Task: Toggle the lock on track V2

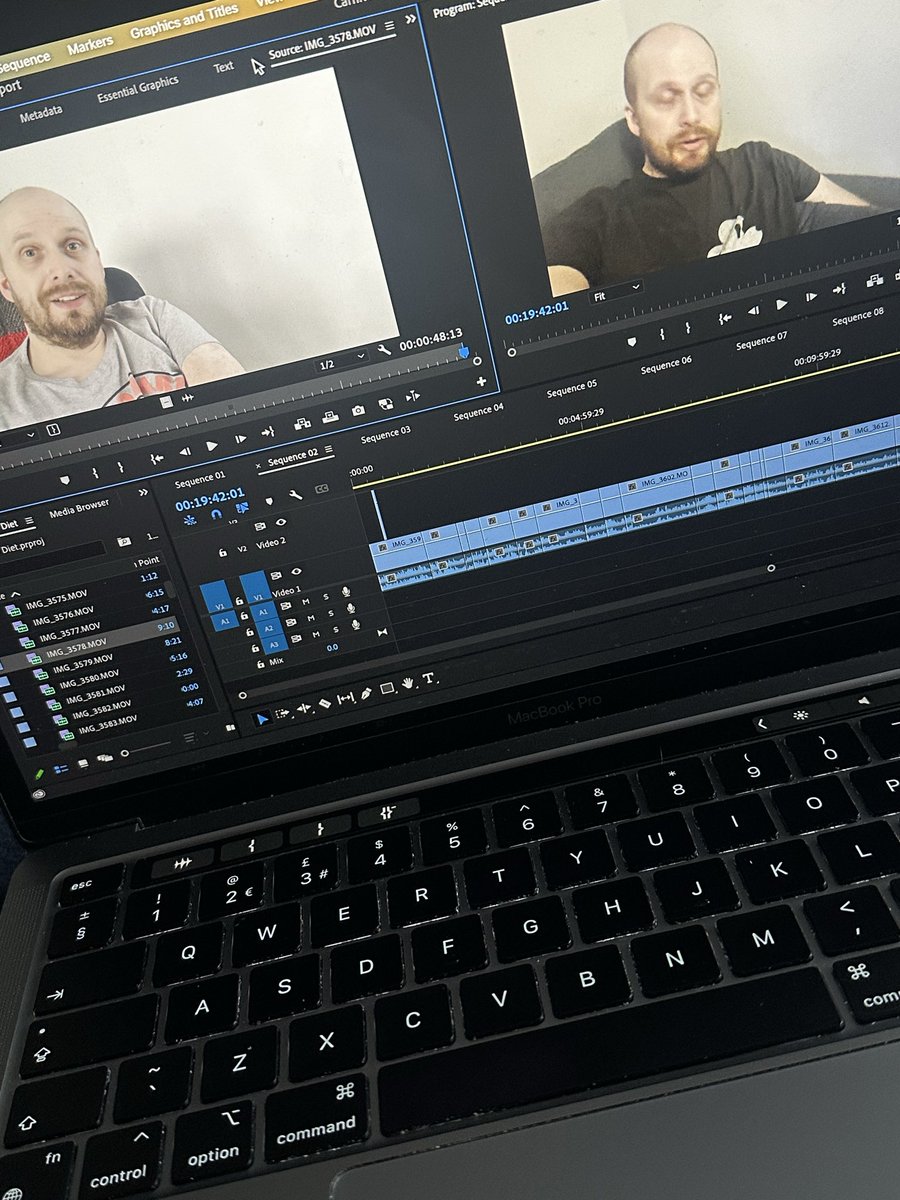Action: click(x=223, y=553)
